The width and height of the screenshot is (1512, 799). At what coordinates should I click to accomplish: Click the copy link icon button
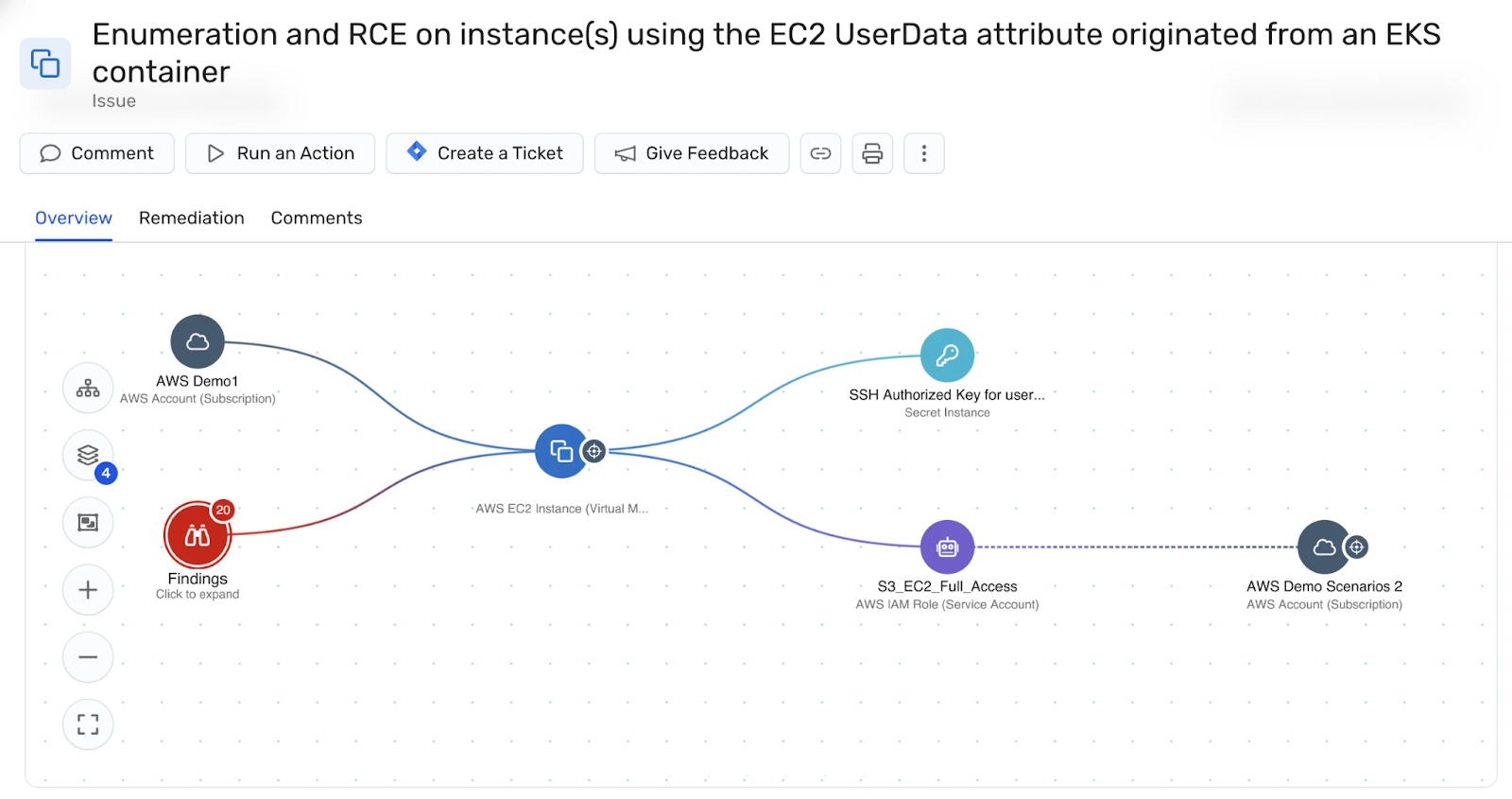coord(820,153)
